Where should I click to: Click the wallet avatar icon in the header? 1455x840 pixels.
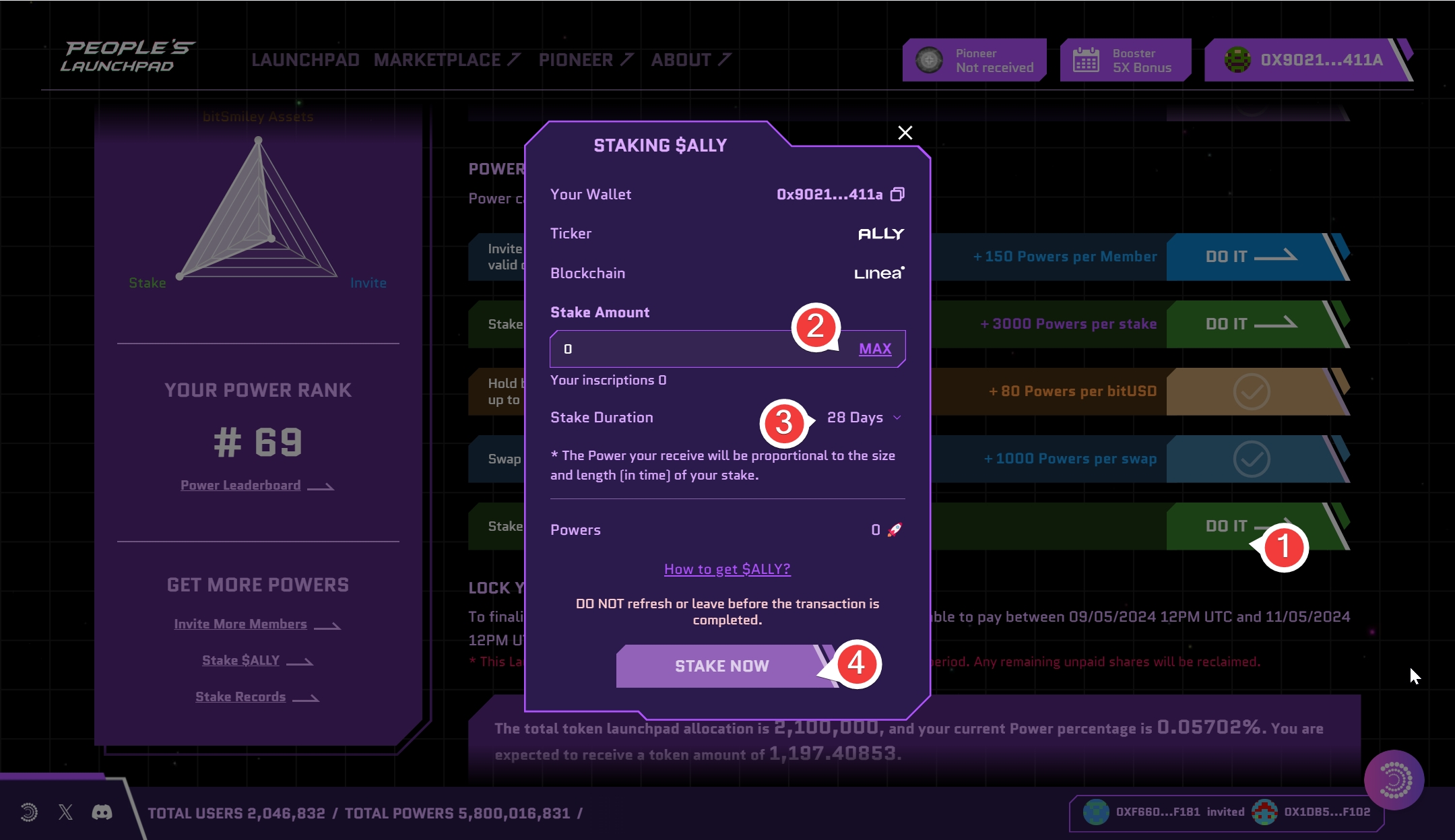coord(1237,60)
